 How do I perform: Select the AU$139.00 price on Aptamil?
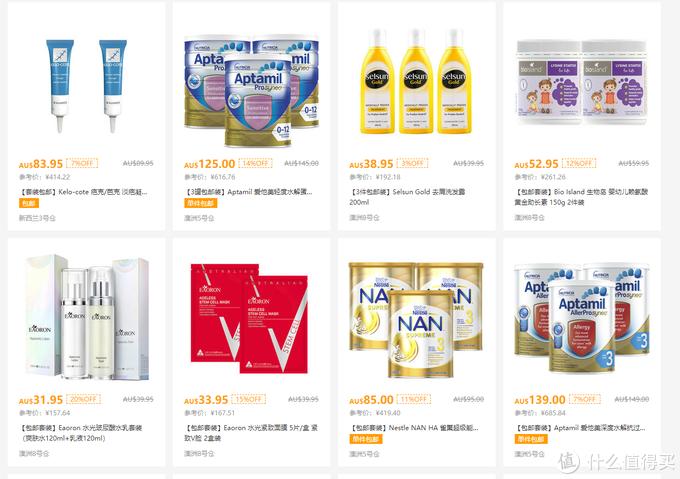tap(540, 400)
